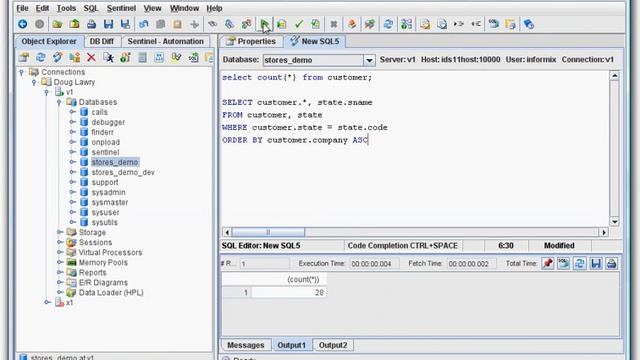Select the E/R Diagrams tree item
640x360 pixels.
[x=103, y=282]
